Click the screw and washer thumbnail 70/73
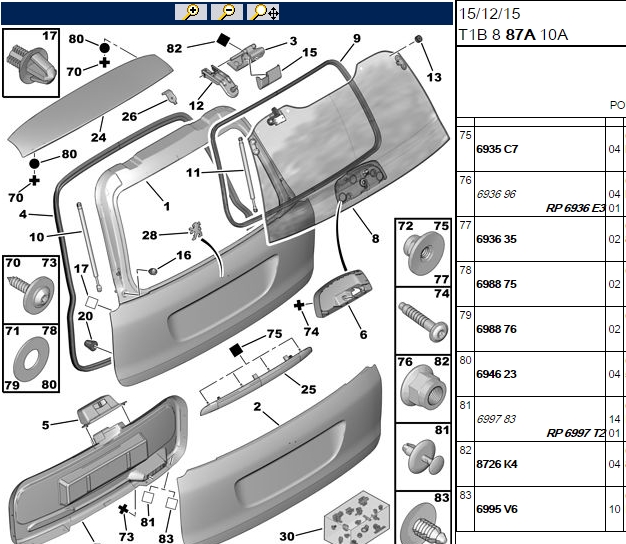 pos(31,289)
